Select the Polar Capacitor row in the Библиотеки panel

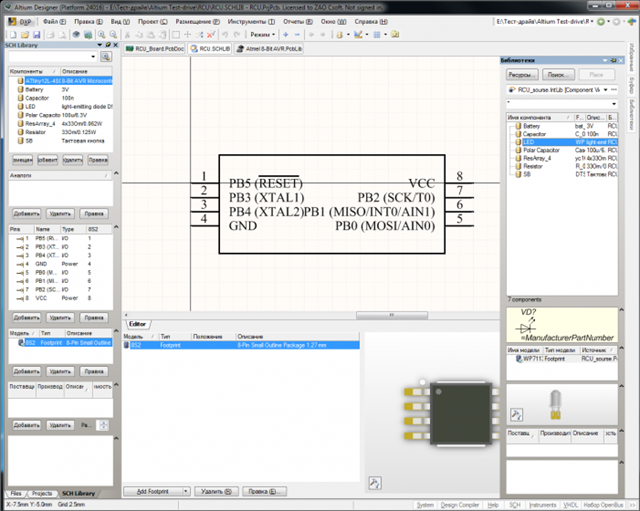pos(562,150)
